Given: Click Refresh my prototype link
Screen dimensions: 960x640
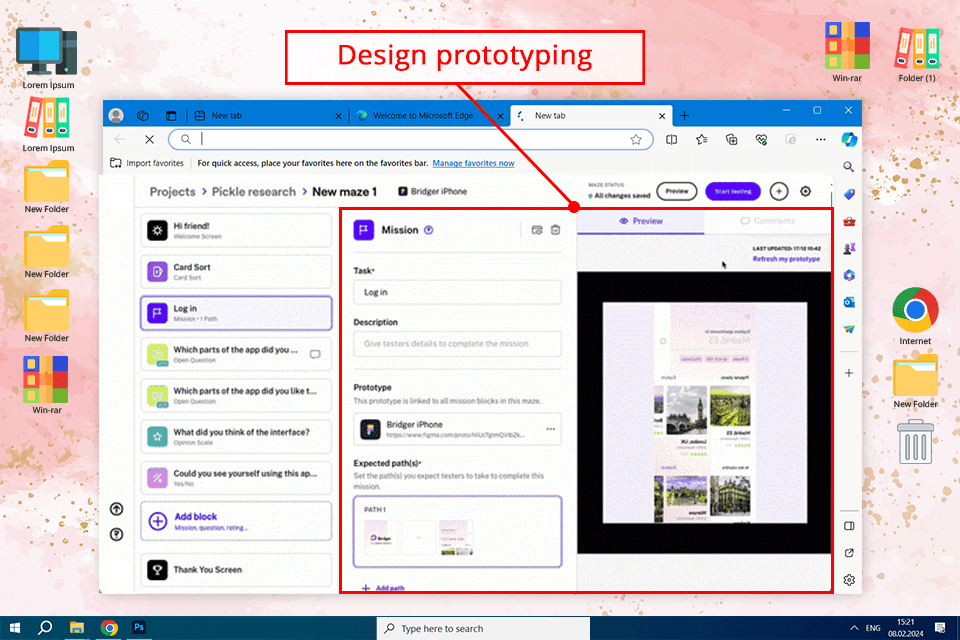Looking at the screenshot, I should click(786, 258).
